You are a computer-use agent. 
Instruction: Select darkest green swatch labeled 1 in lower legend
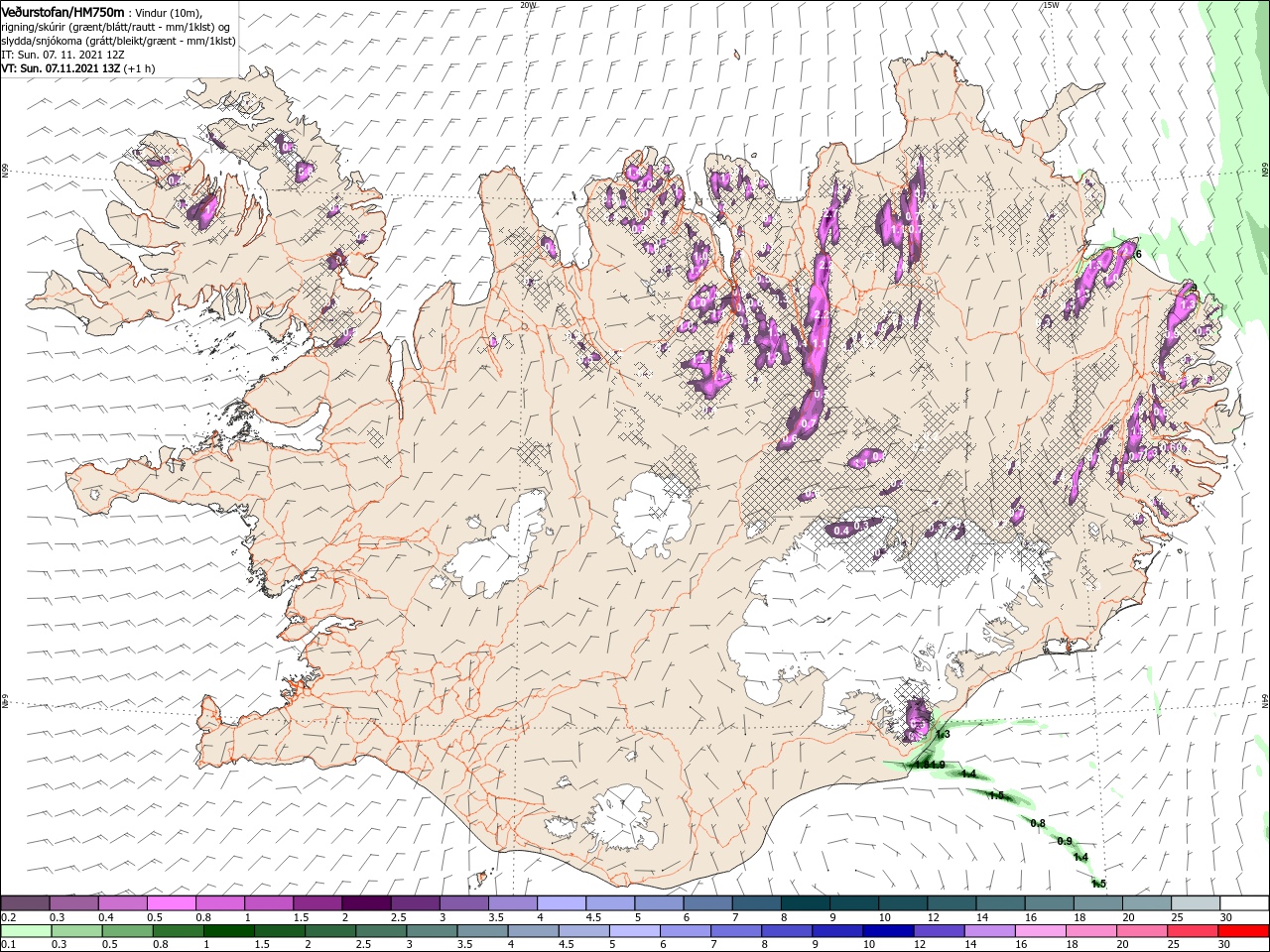[229, 931]
